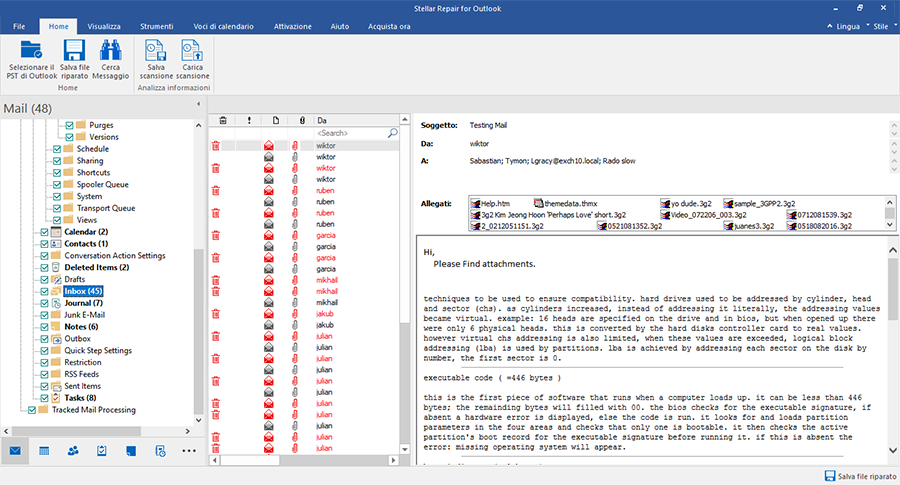This screenshot has height=485, width=900.
Task: Open Voci di calendario tab
Action: (223, 26)
